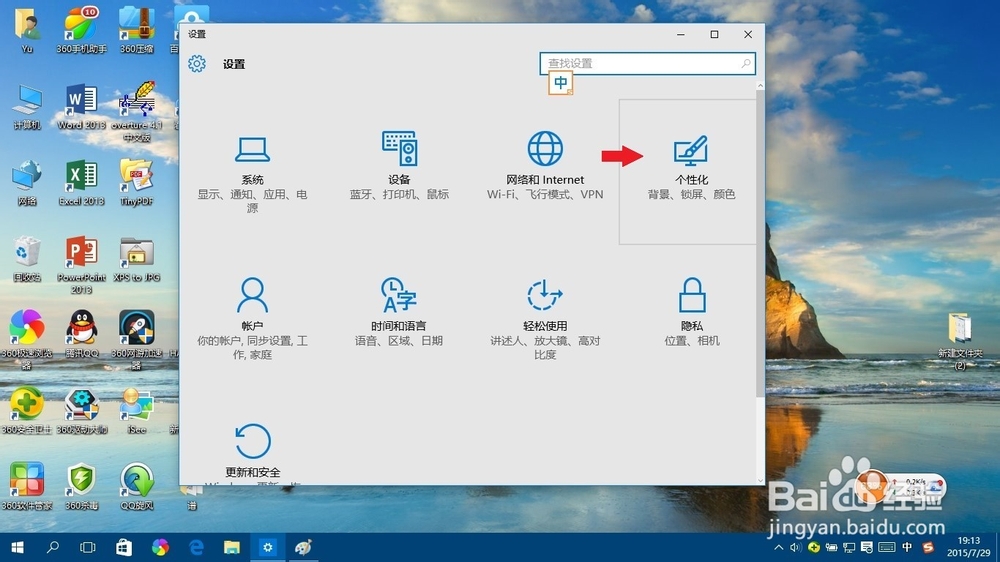The image size is (1000, 562).
Task: Select the PowerPoint 2013 desktop shortcut
Action: tap(81, 264)
